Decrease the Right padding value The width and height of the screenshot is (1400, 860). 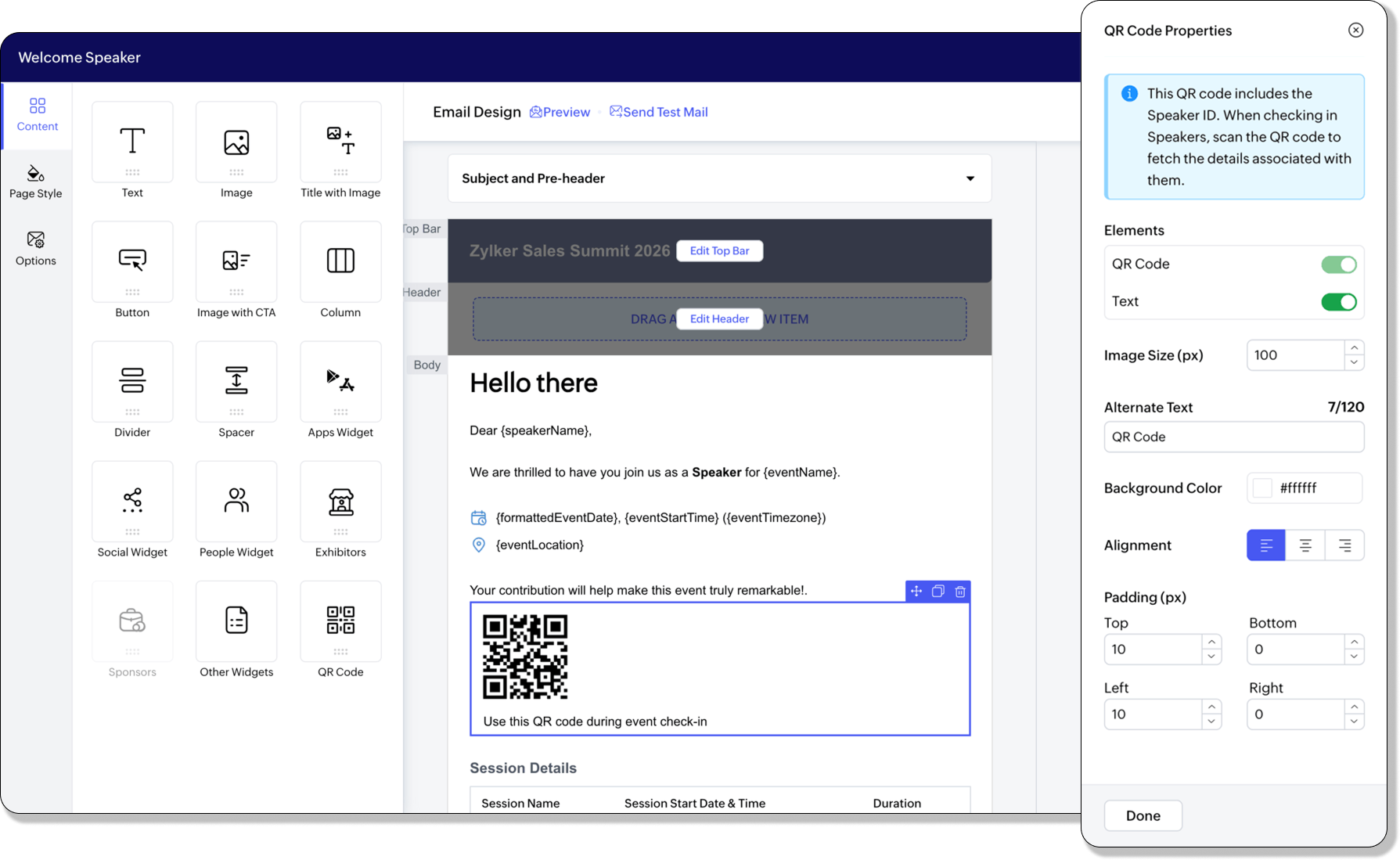[x=1355, y=721]
